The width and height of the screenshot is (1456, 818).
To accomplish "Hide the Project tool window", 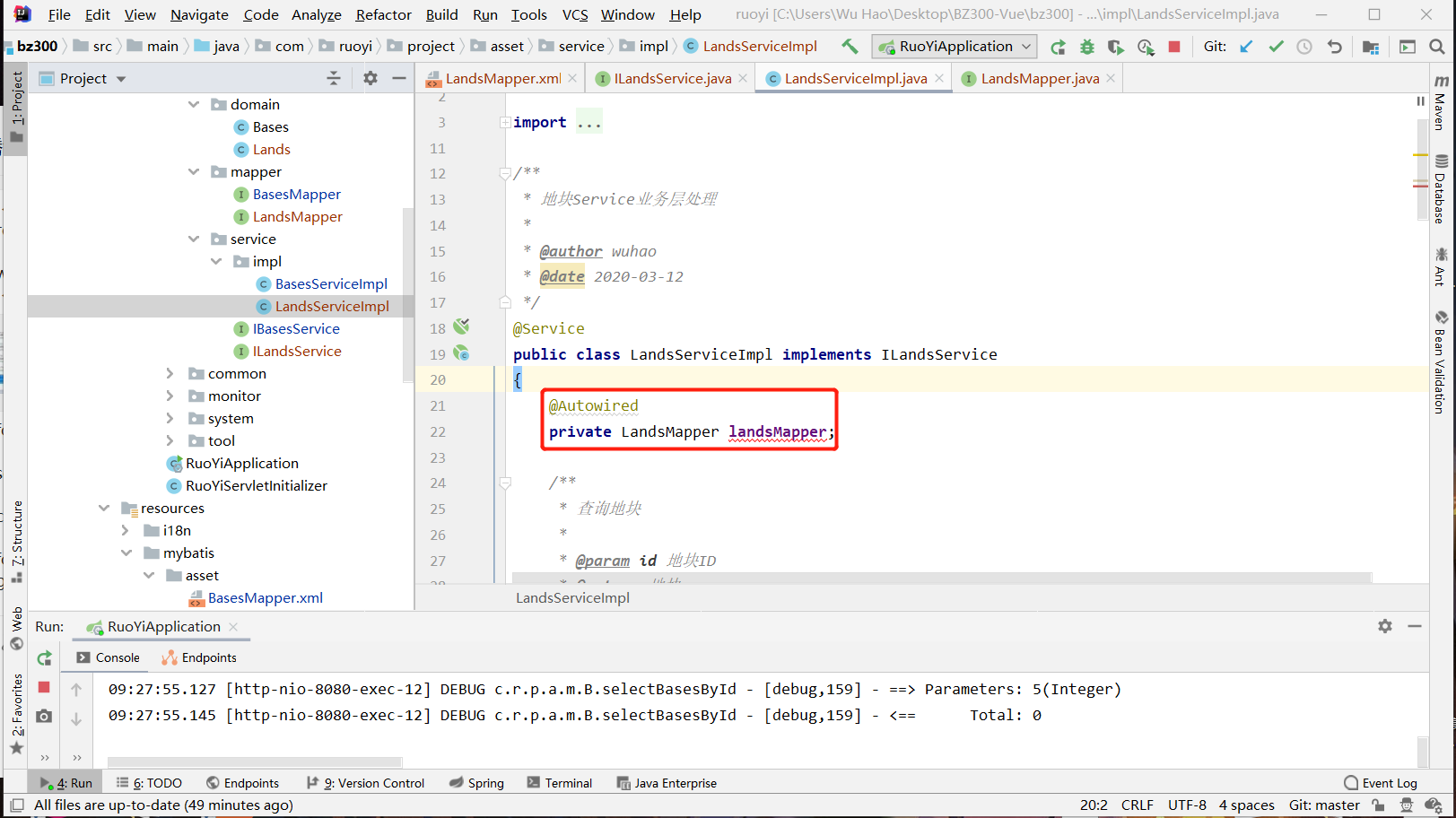I will click(399, 79).
